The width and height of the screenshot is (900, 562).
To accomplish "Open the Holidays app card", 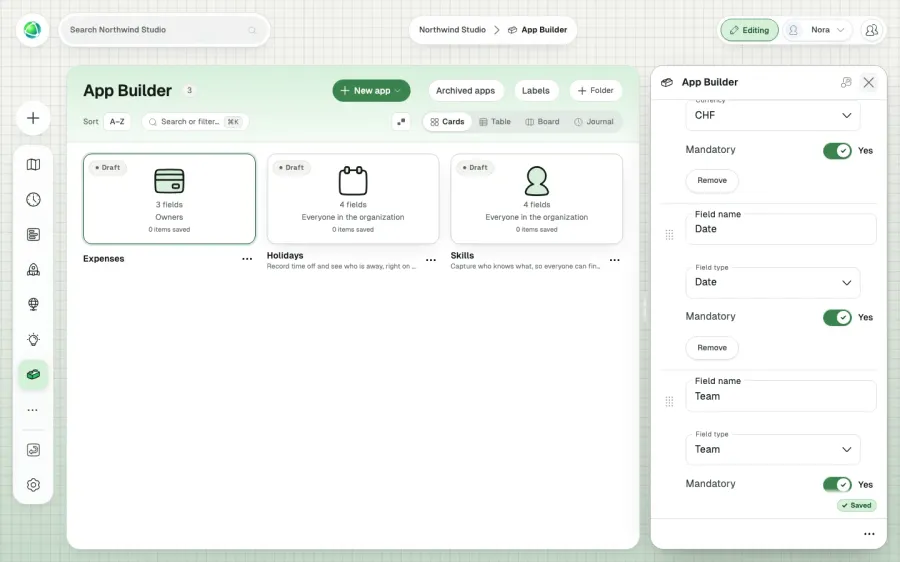I will pos(353,199).
